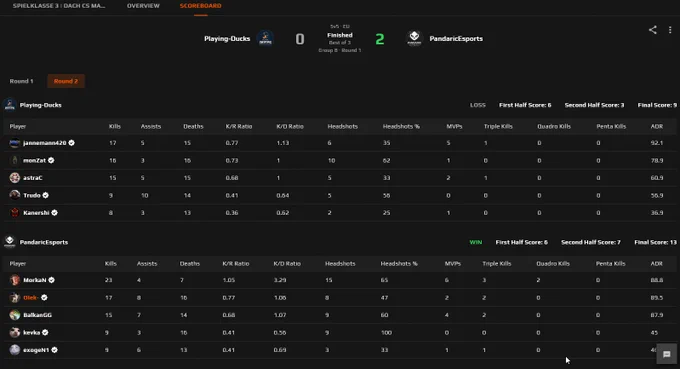Open the chat bubble widget
This screenshot has height=369, width=680.
(667, 354)
